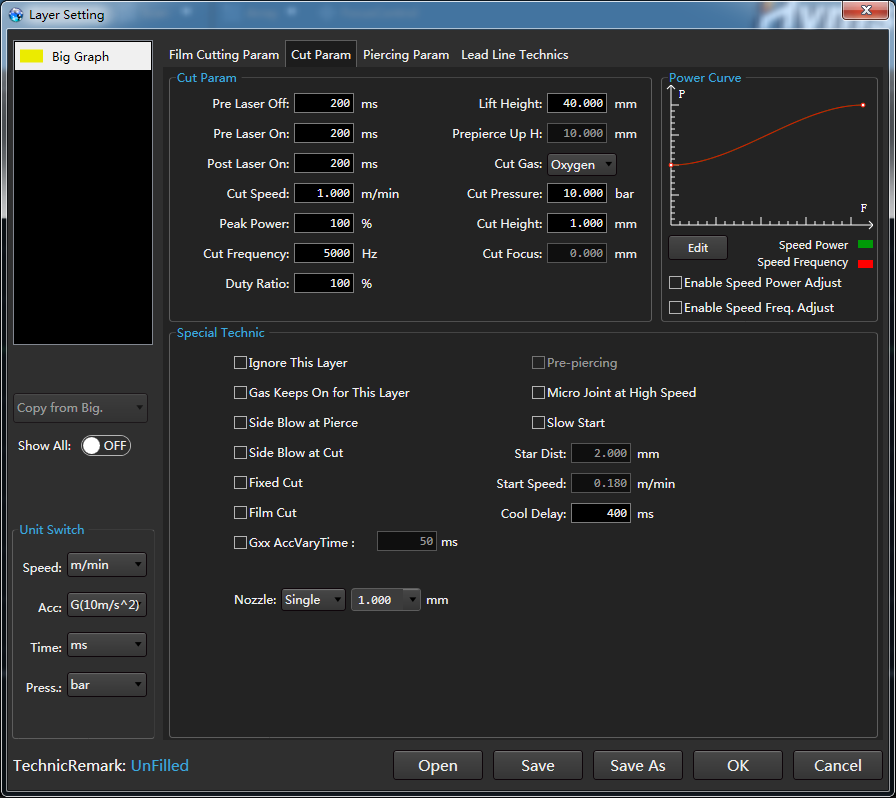Click the Open button
Image resolution: width=896 pixels, height=798 pixels.
click(x=438, y=765)
